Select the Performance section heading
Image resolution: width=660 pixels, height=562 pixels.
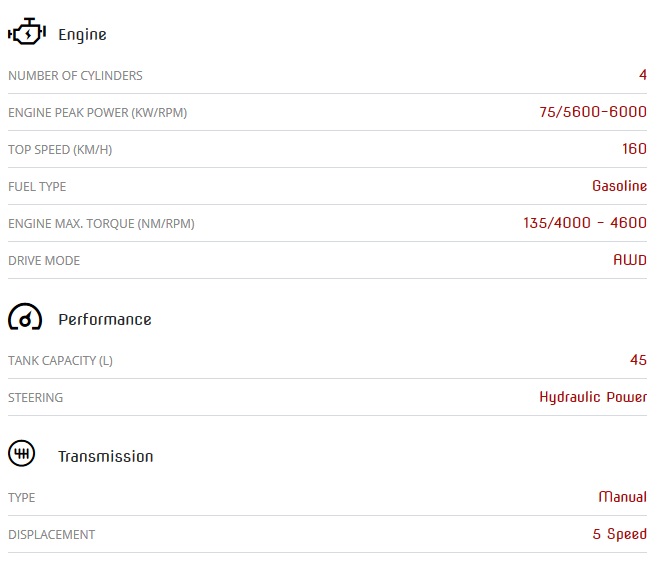[x=105, y=320]
